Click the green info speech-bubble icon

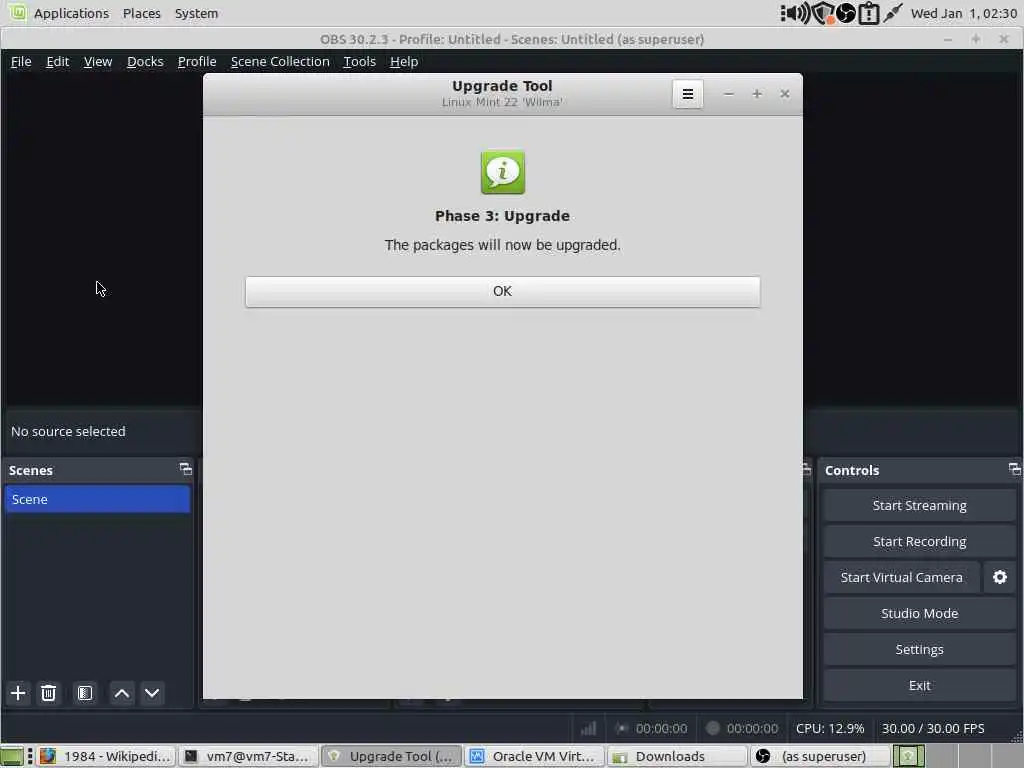click(x=503, y=172)
